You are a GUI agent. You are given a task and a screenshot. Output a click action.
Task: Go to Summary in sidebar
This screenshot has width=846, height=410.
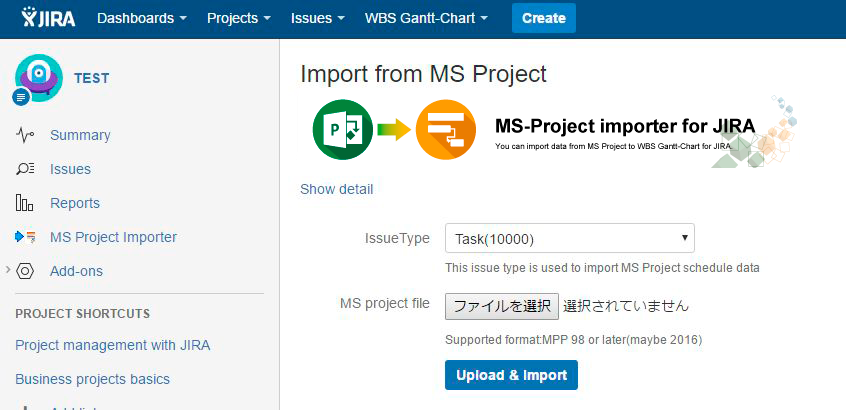pos(80,135)
